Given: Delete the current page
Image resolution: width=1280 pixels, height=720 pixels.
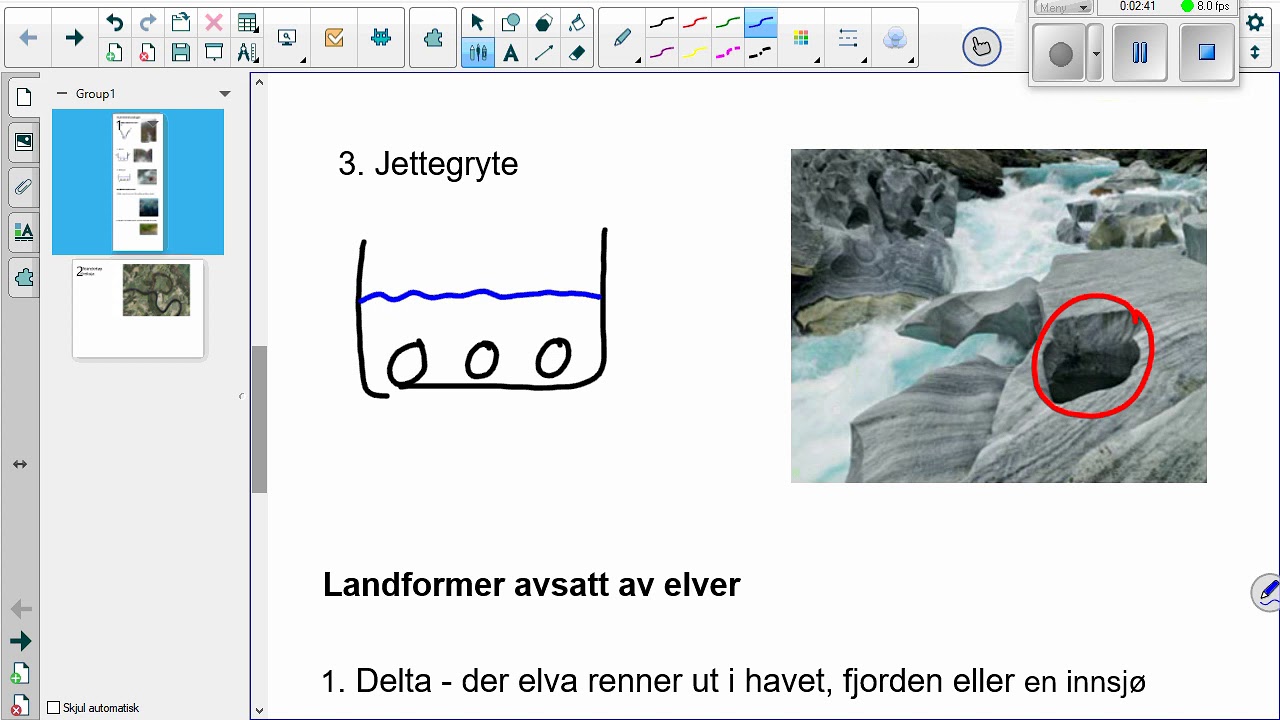Looking at the screenshot, I should [x=147, y=53].
